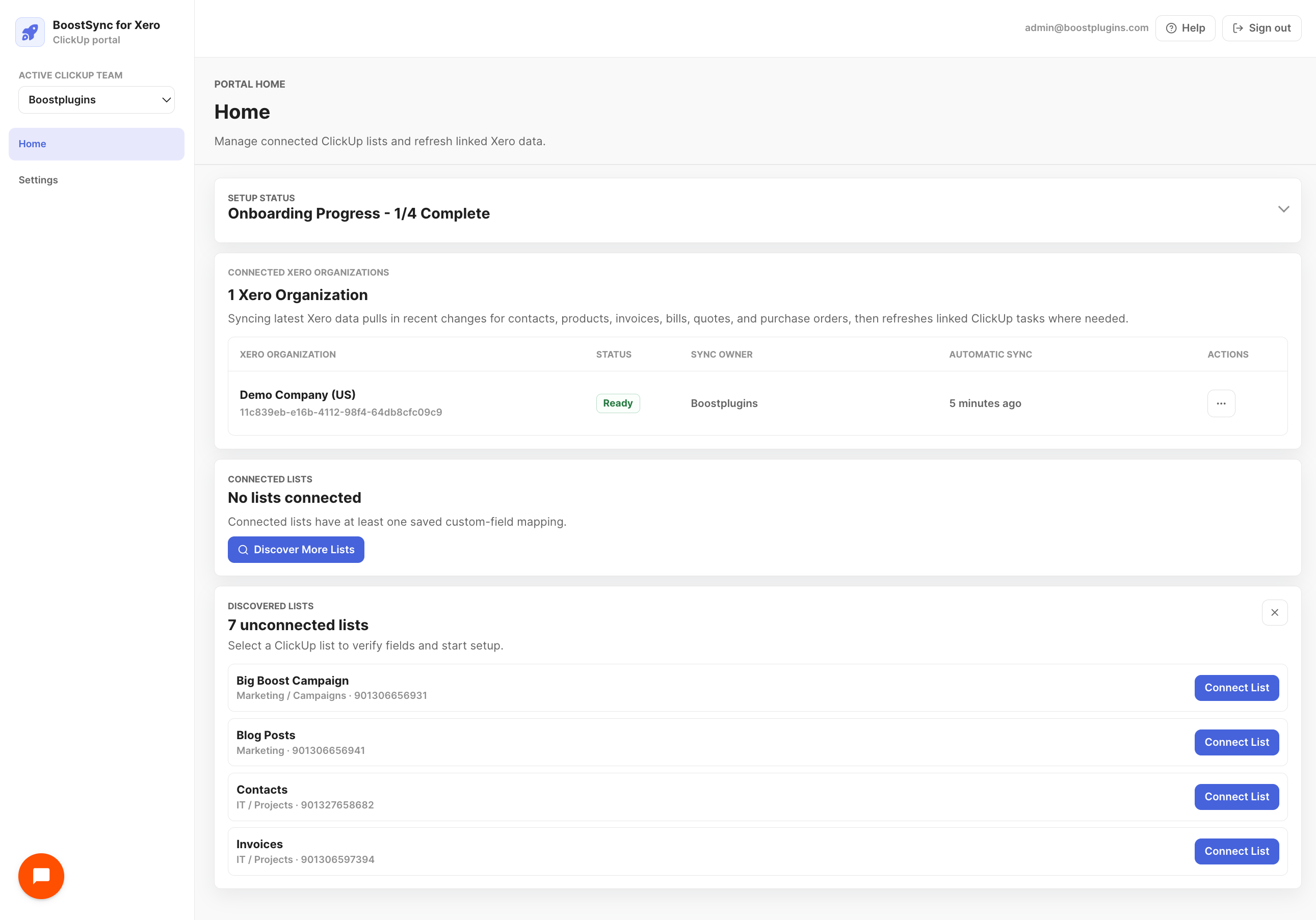Image resolution: width=1316 pixels, height=920 pixels.
Task: Connect the Invoices list
Action: pyautogui.click(x=1236, y=851)
